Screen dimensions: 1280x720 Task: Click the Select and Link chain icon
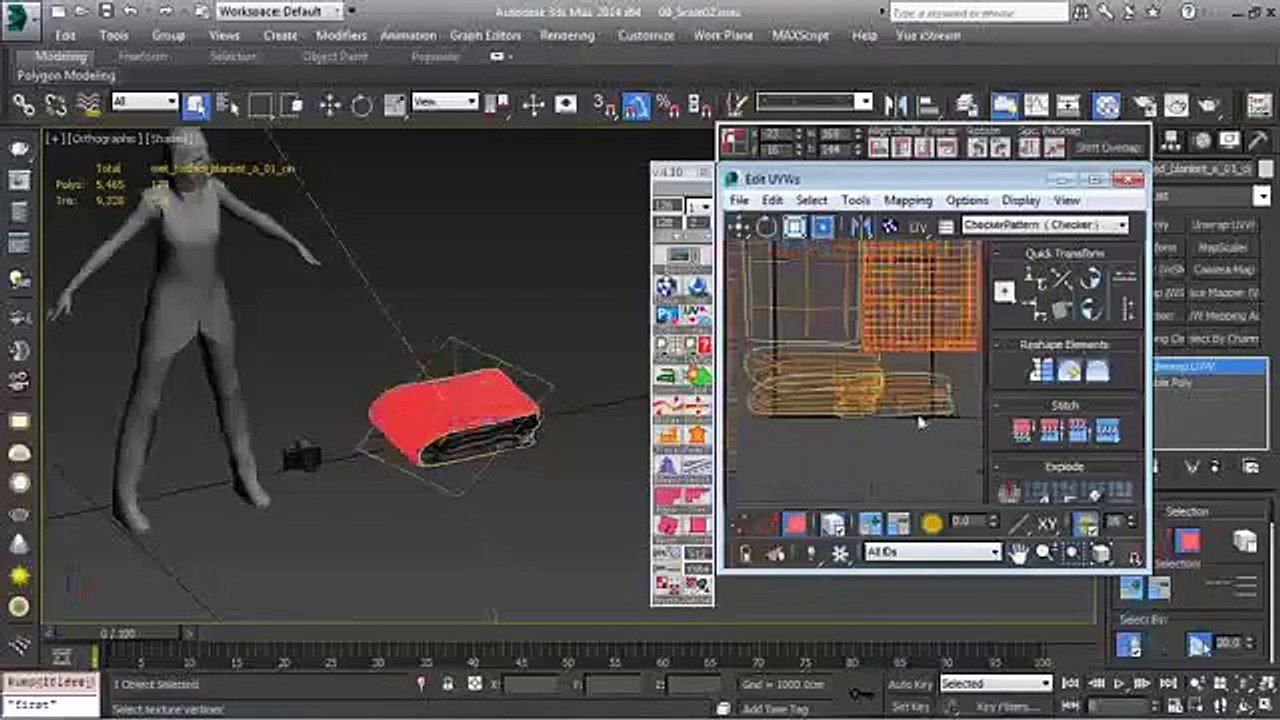pos(23,104)
